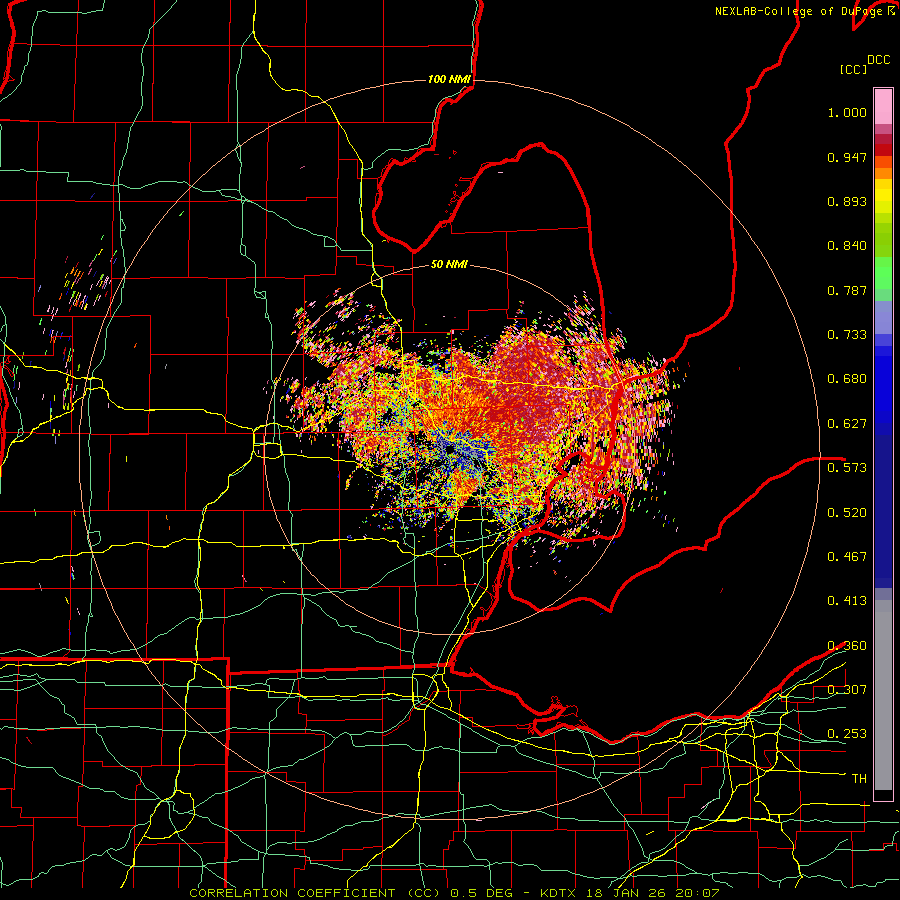Click the TH threshold label
Viewport: 900px width, 900px height.
point(859,779)
